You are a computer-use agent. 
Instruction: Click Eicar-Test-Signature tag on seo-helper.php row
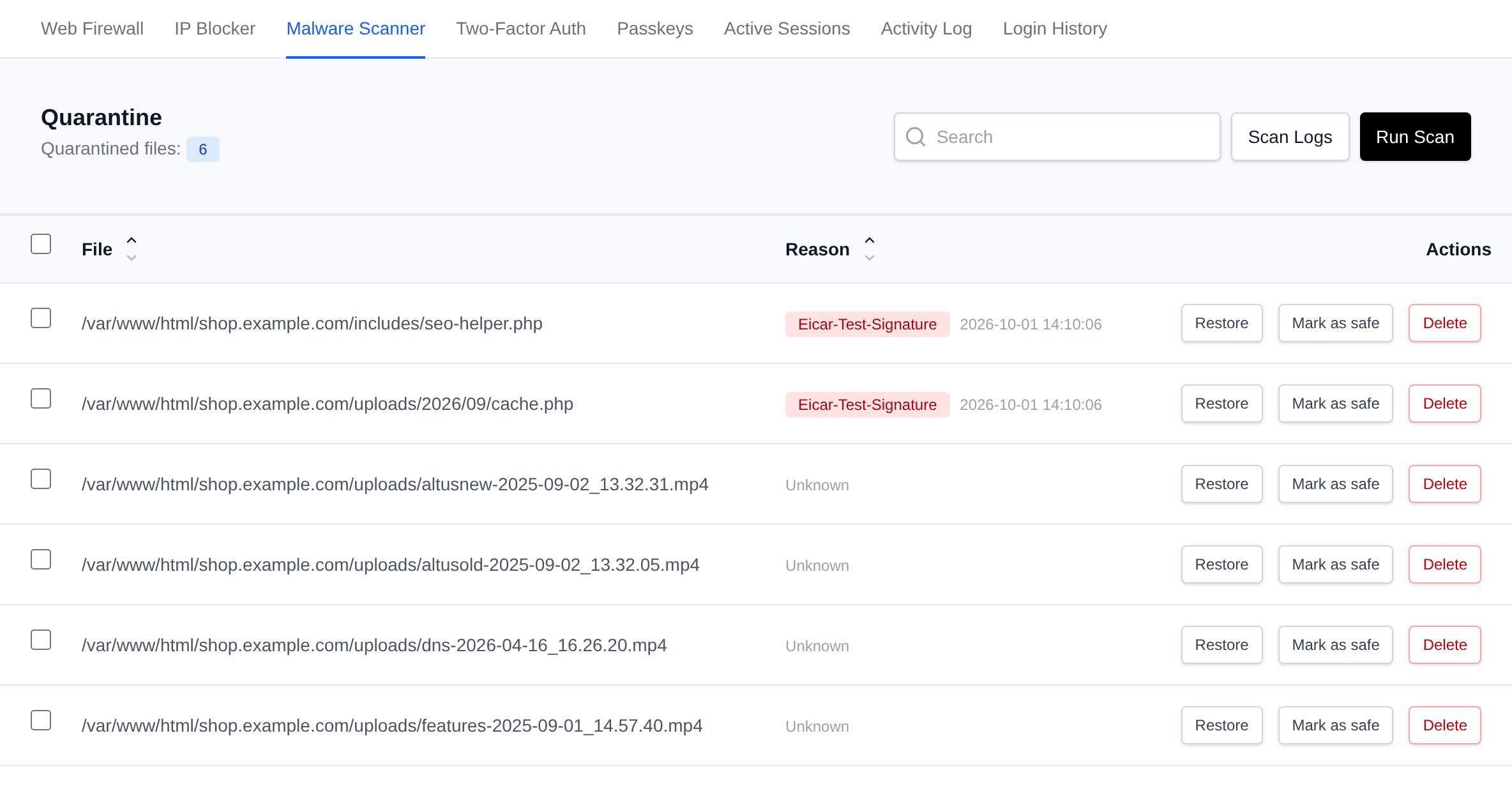(867, 324)
